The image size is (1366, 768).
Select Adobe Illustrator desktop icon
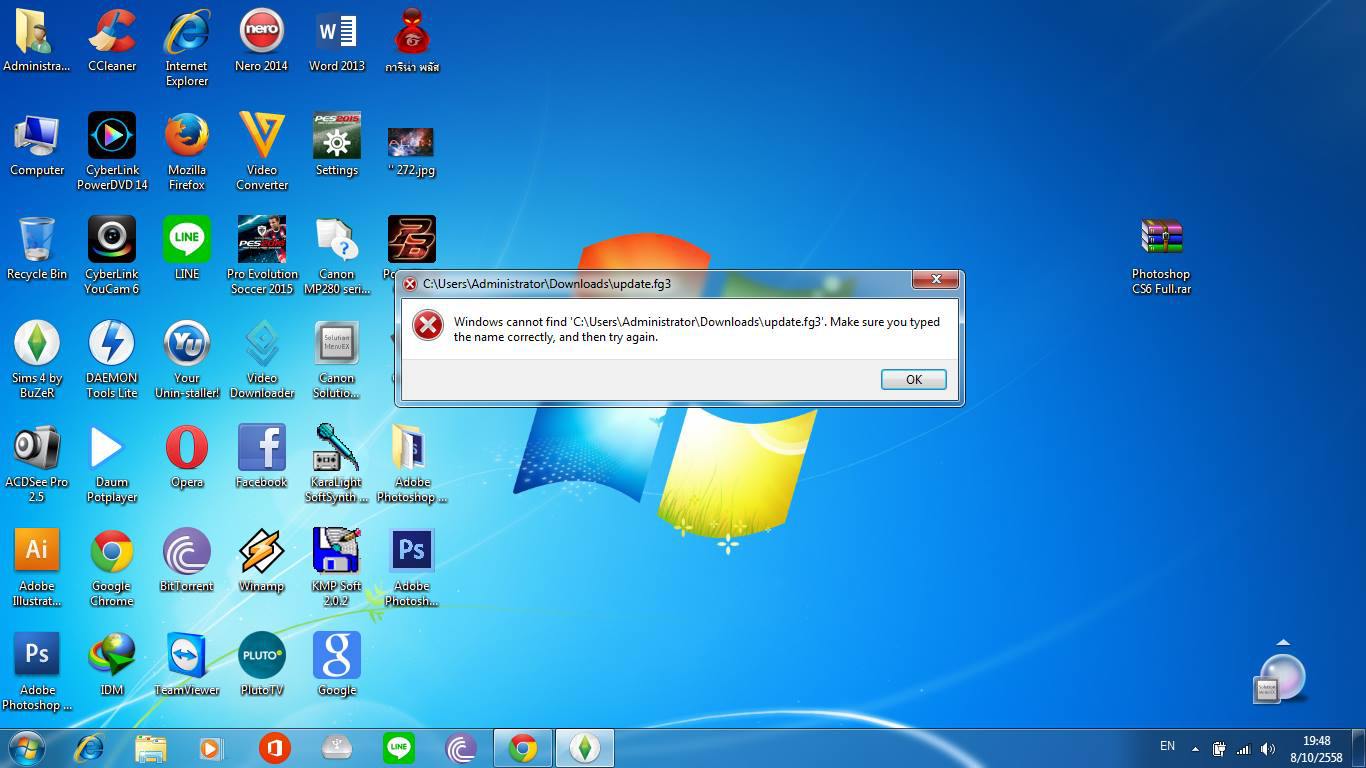pyautogui.click(x=37, y=568)
